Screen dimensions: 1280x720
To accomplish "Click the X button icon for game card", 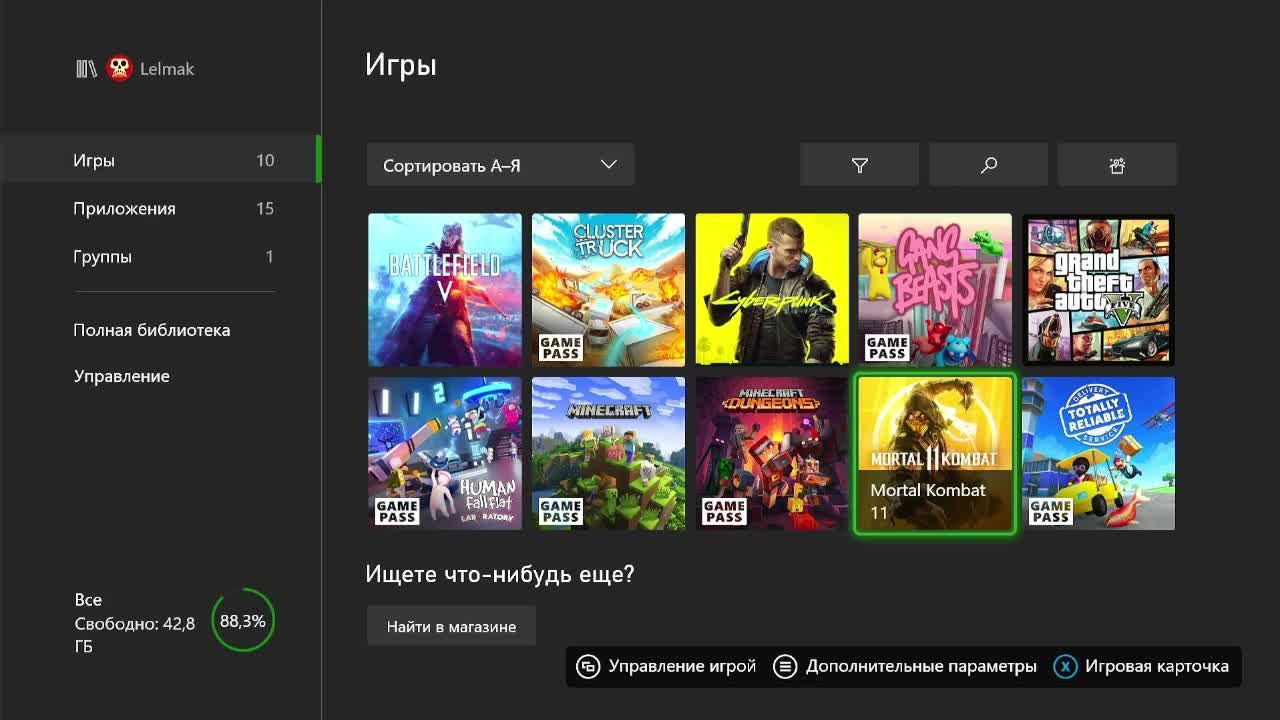I will 1065,666.
